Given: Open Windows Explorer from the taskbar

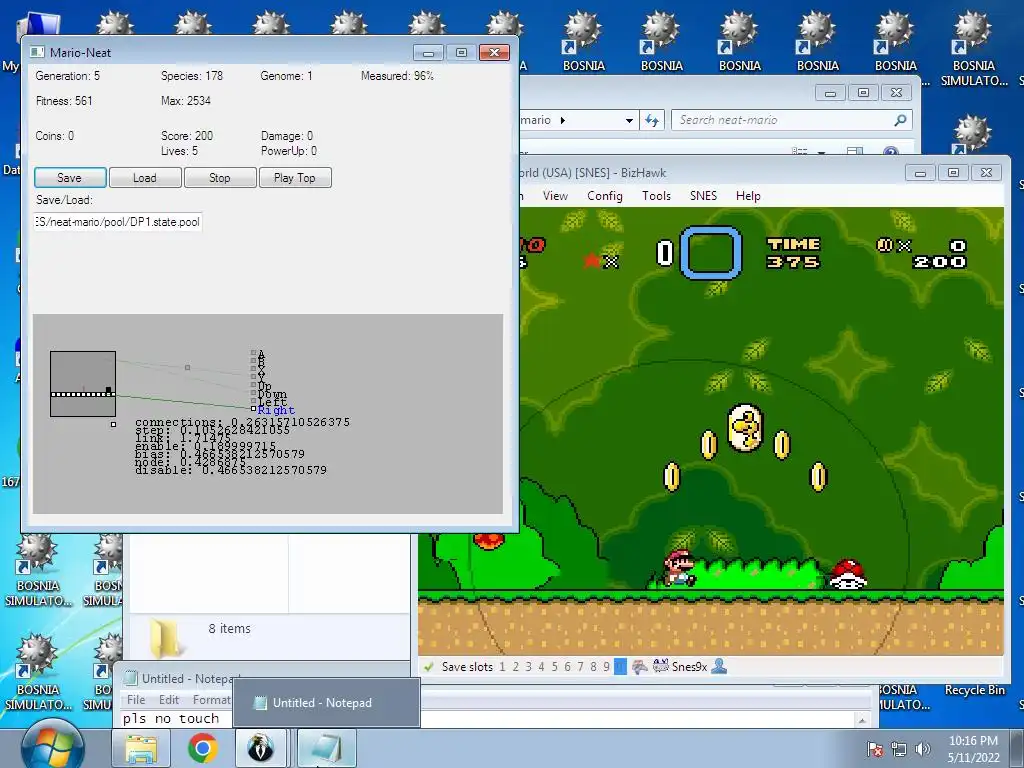Looking at the screenshot, I should pyautogui.click(x=141, y=748).
